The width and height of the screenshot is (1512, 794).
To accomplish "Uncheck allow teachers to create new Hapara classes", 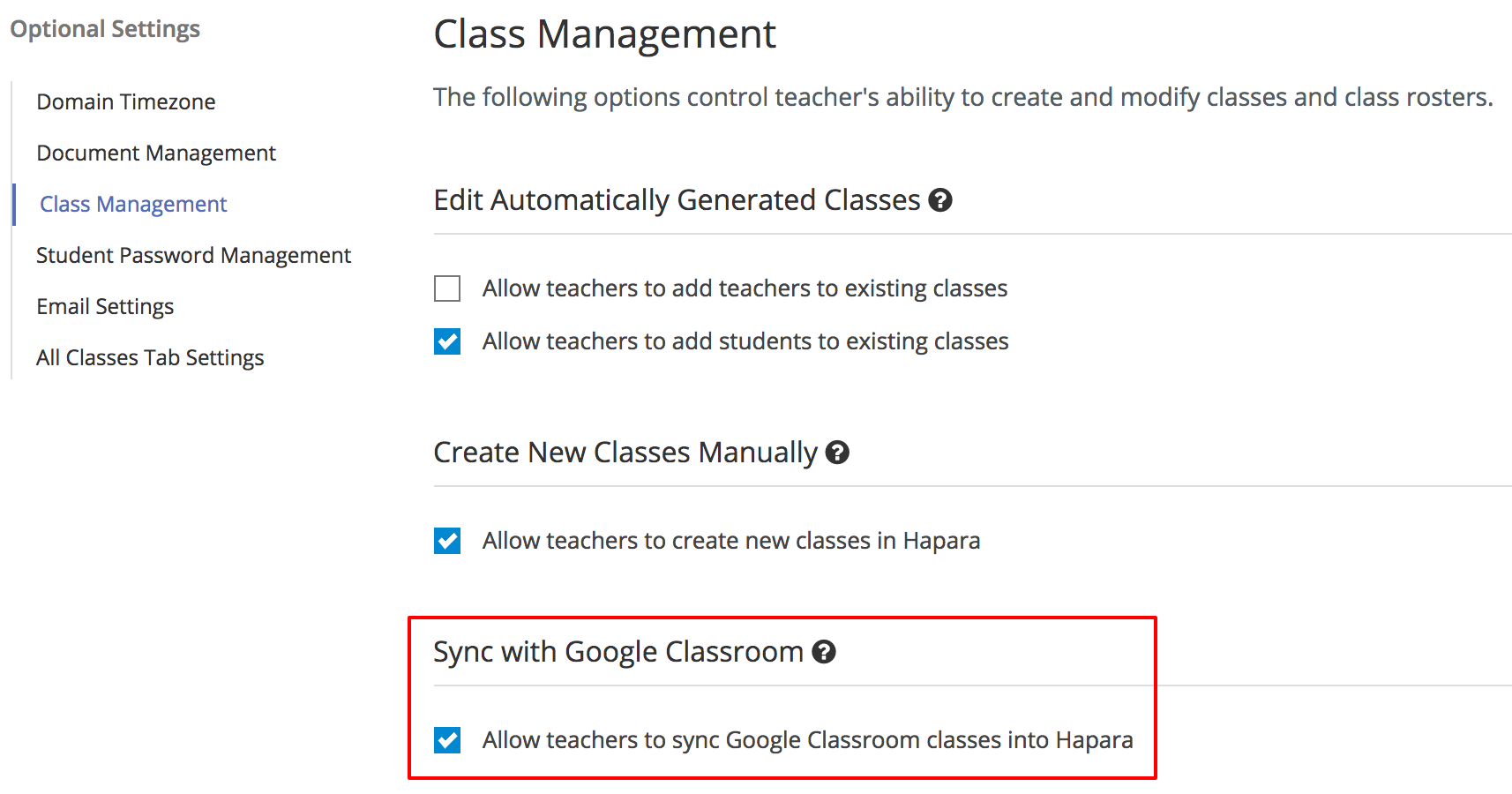I will [447, 541].
